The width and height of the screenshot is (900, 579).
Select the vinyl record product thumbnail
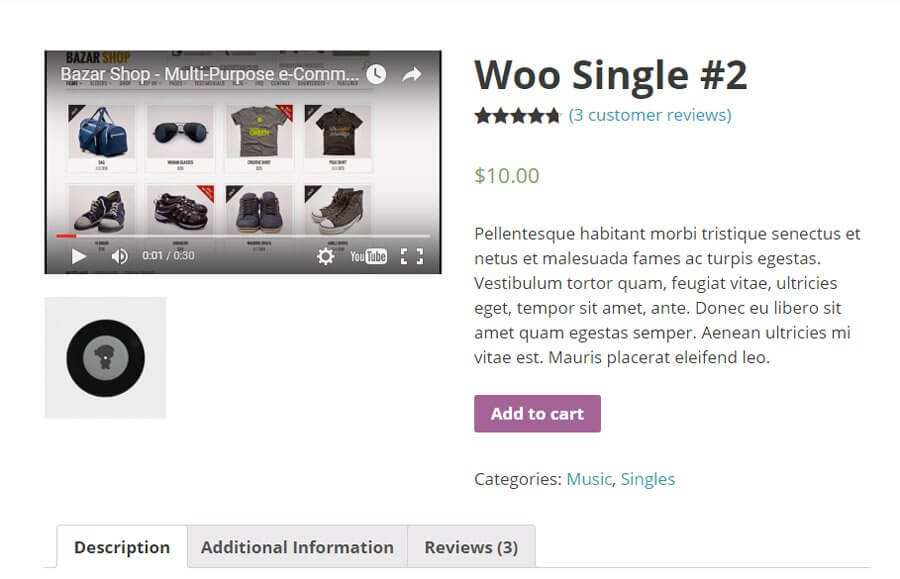coord(105,357)
